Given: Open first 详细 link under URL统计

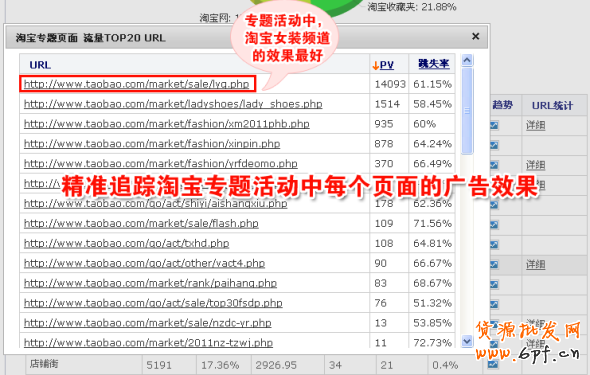Looking at the screenshot, I should 535,125.
